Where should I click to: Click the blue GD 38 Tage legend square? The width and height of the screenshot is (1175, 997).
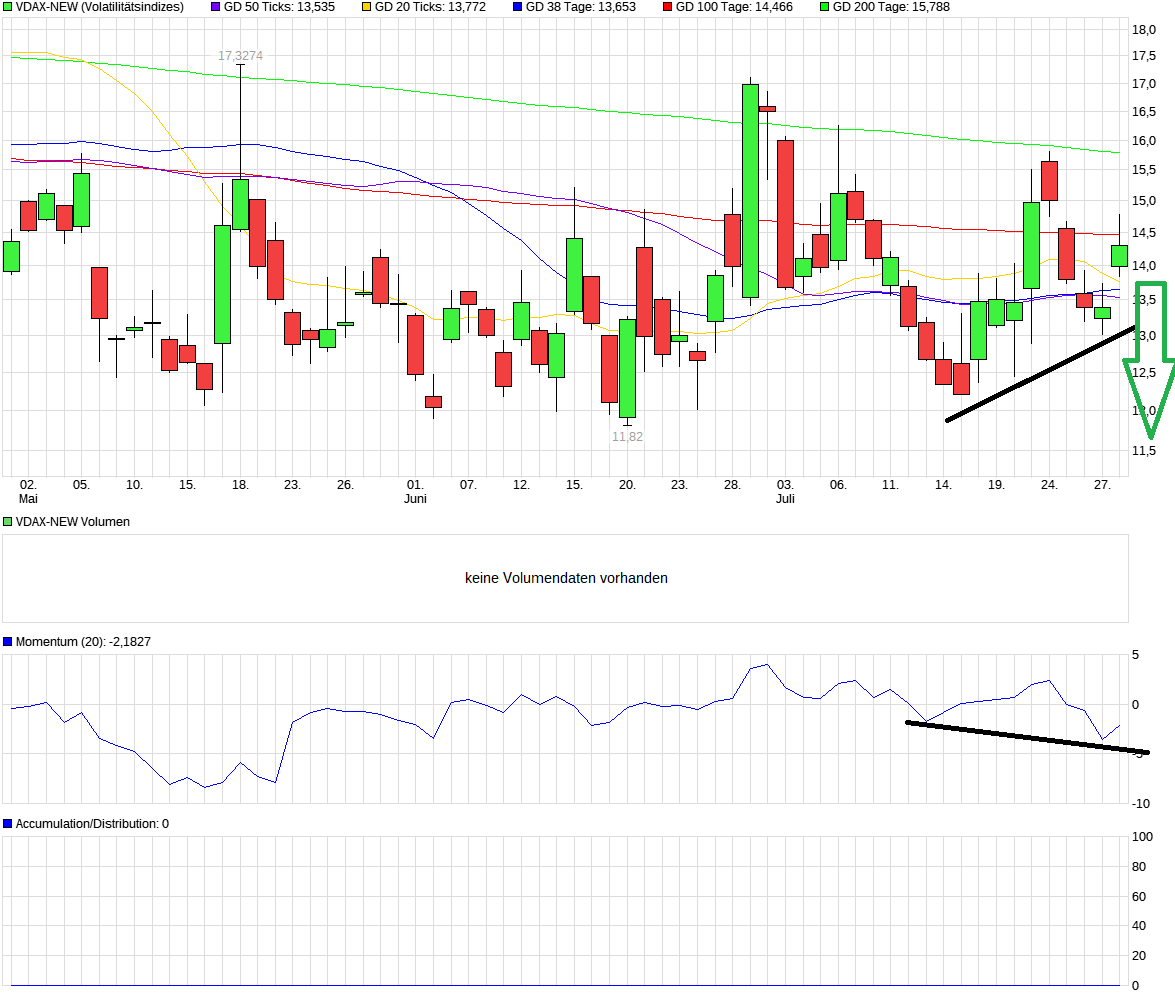pos(518,7)
